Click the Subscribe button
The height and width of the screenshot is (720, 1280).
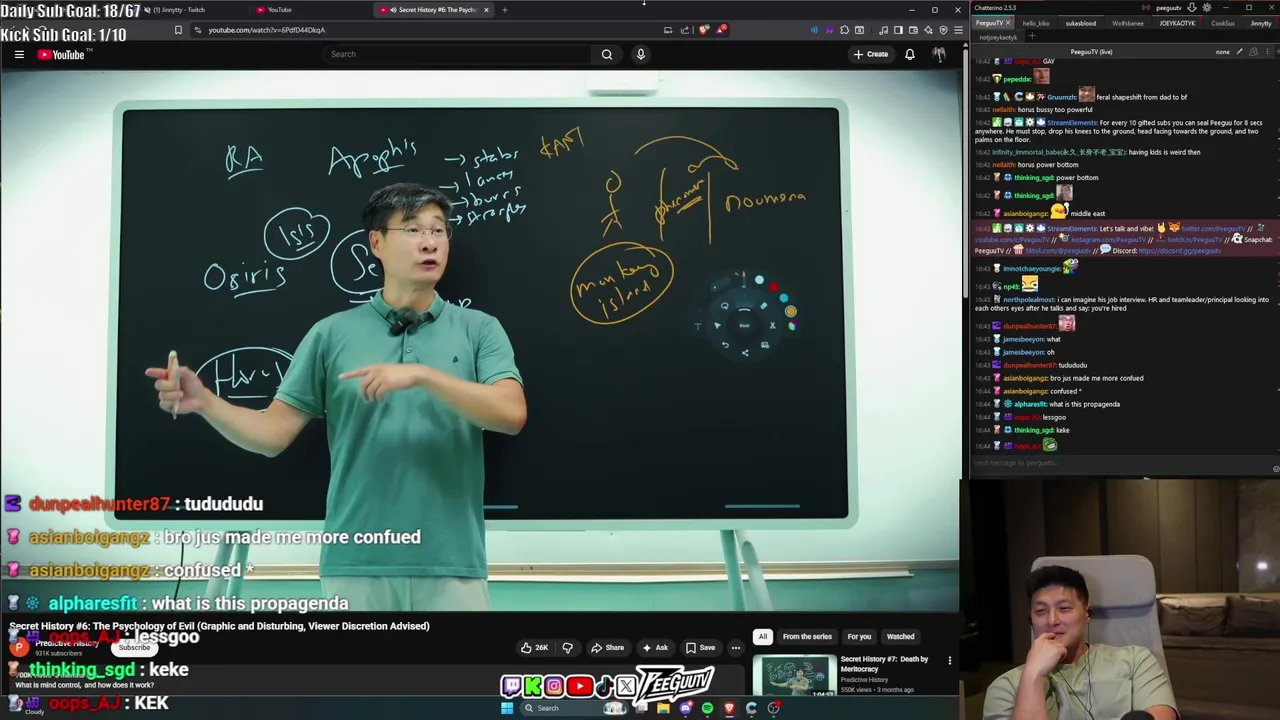[134, 647]
